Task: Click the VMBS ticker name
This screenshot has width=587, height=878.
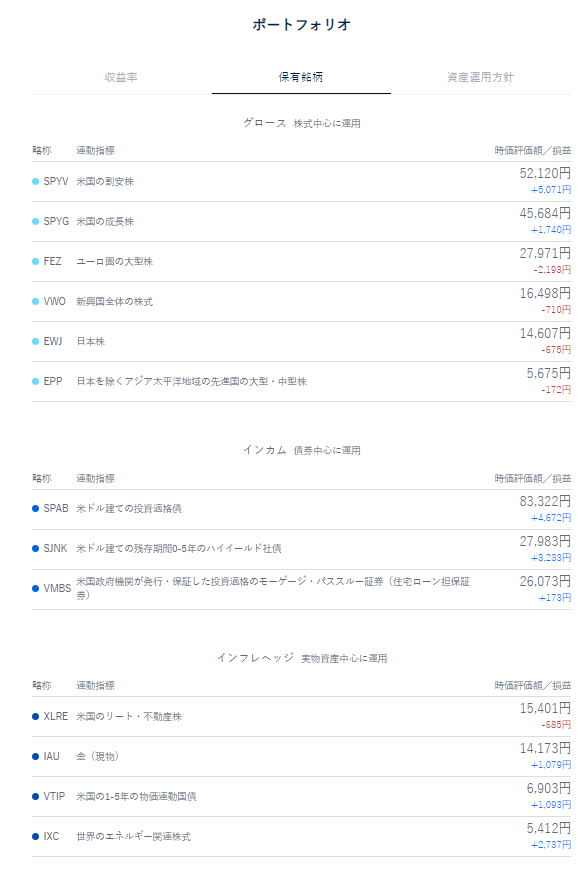Action: tap(57, 588)
